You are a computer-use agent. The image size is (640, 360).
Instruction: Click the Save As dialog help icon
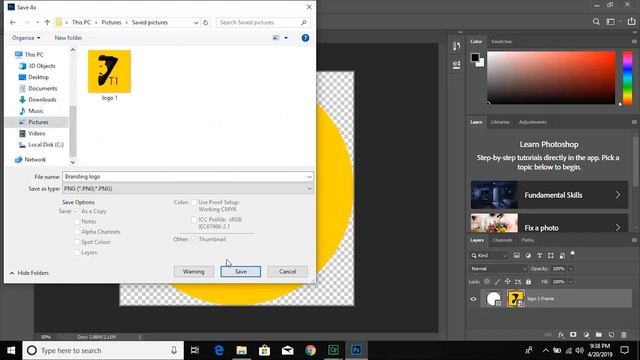coord(305,38)
